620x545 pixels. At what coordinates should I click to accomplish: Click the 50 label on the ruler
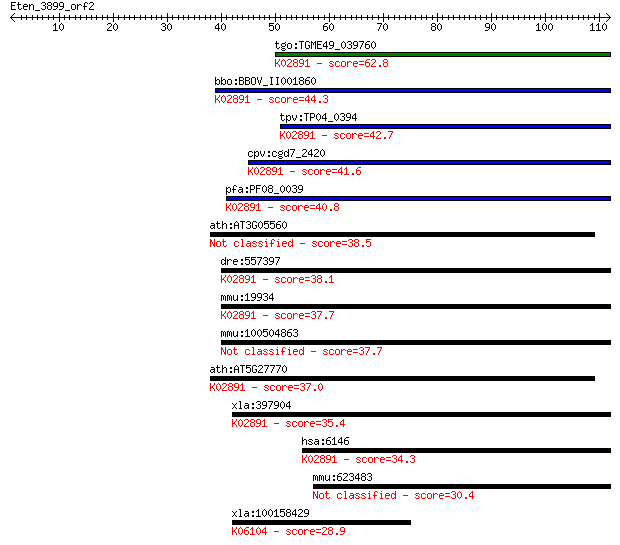274,27
